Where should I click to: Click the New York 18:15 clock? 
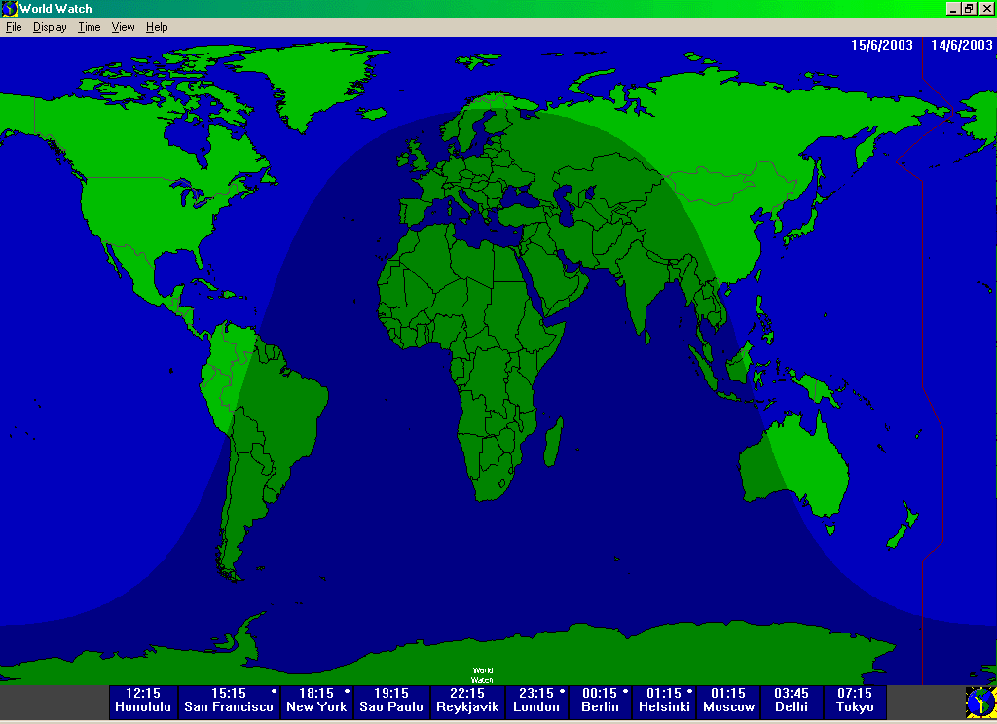(317, 700)
